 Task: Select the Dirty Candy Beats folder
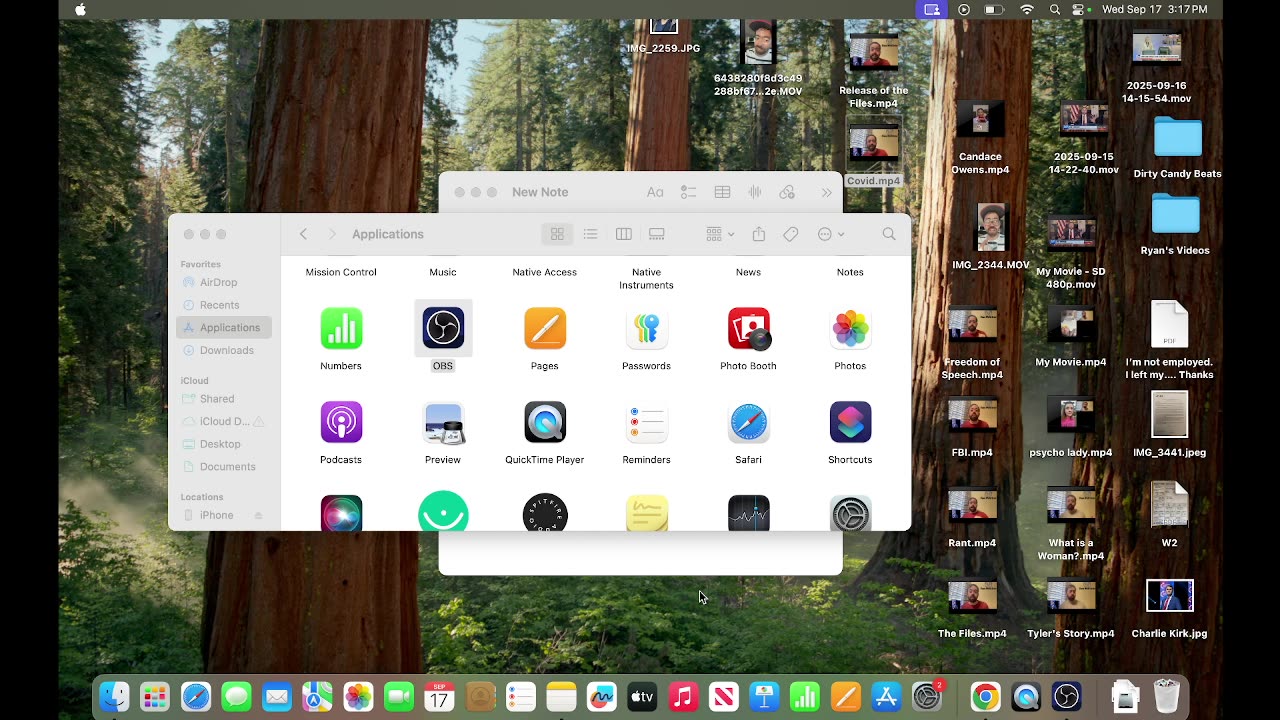click(1177, 137)
